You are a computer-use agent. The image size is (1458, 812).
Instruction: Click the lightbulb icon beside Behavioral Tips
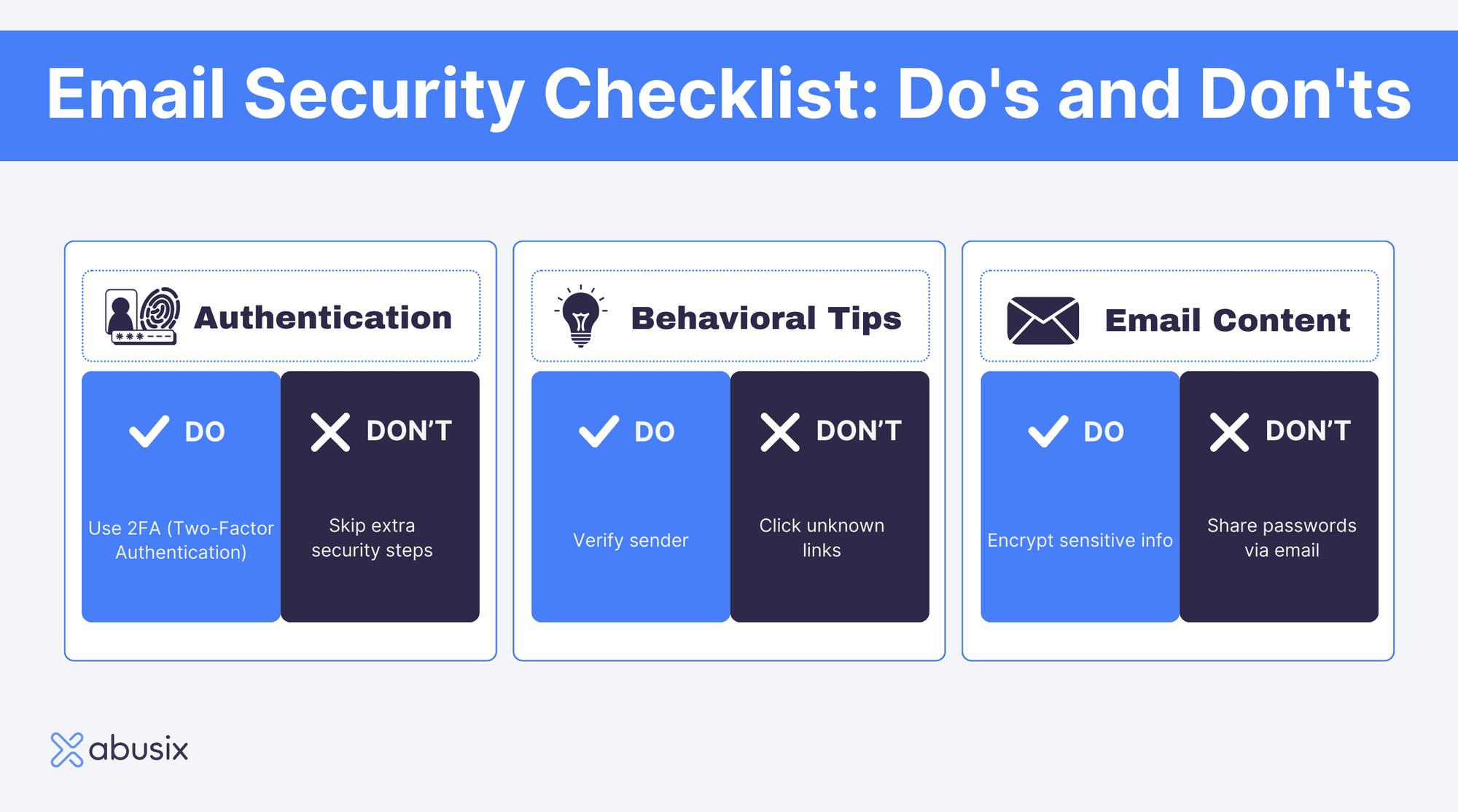click(580, 316)
